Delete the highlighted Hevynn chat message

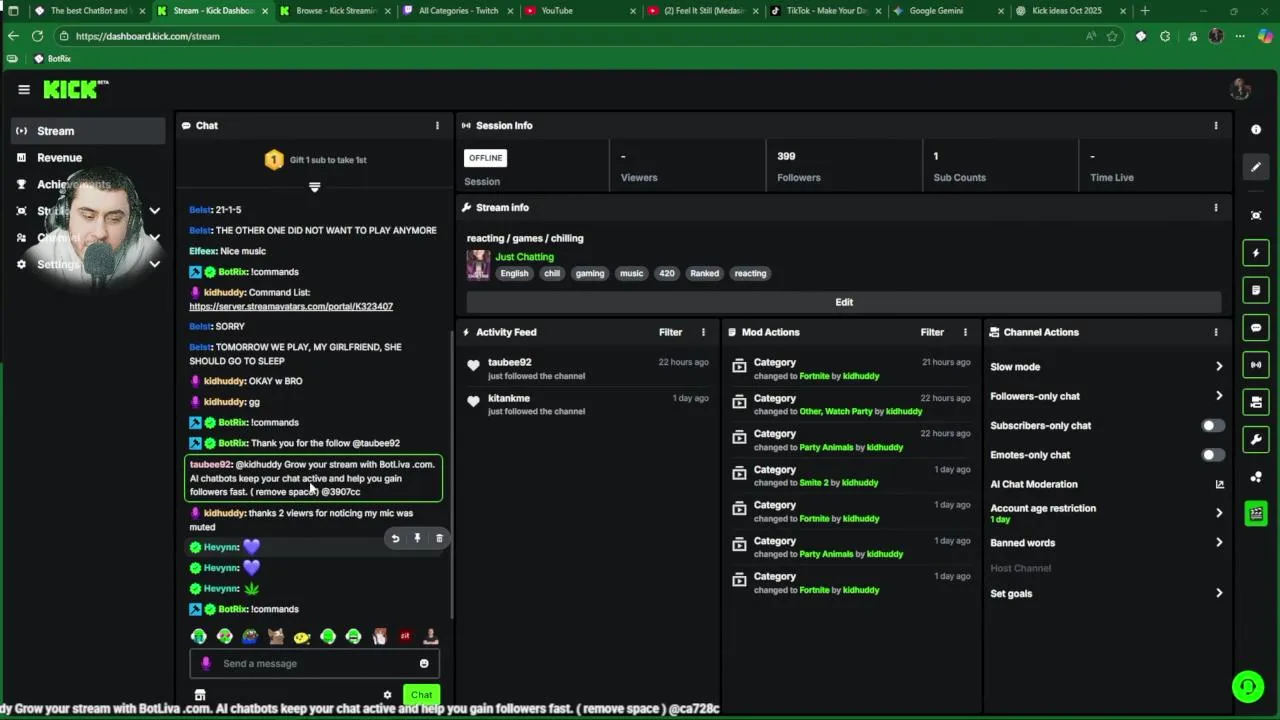pos(439,538)
